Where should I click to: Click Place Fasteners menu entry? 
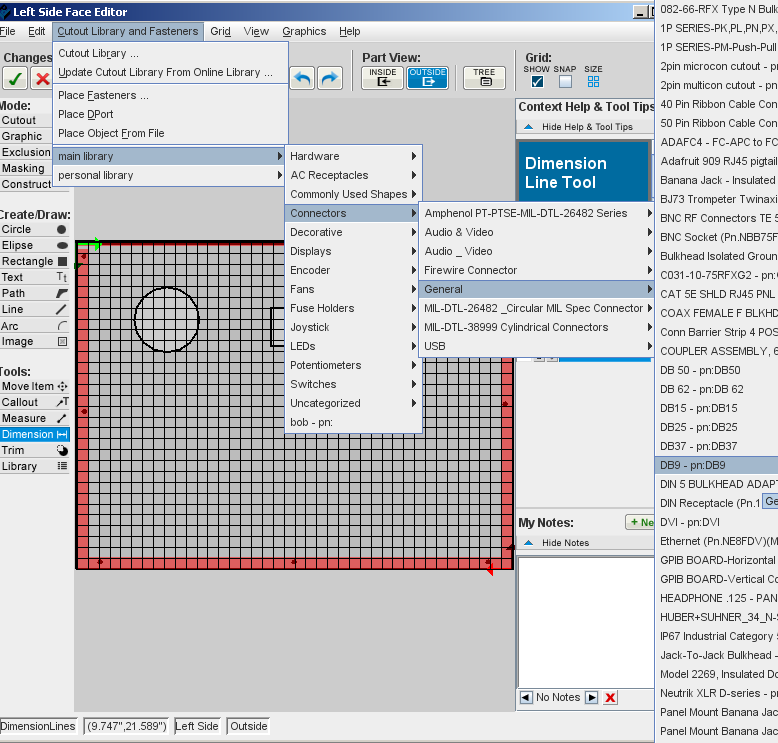103,96
